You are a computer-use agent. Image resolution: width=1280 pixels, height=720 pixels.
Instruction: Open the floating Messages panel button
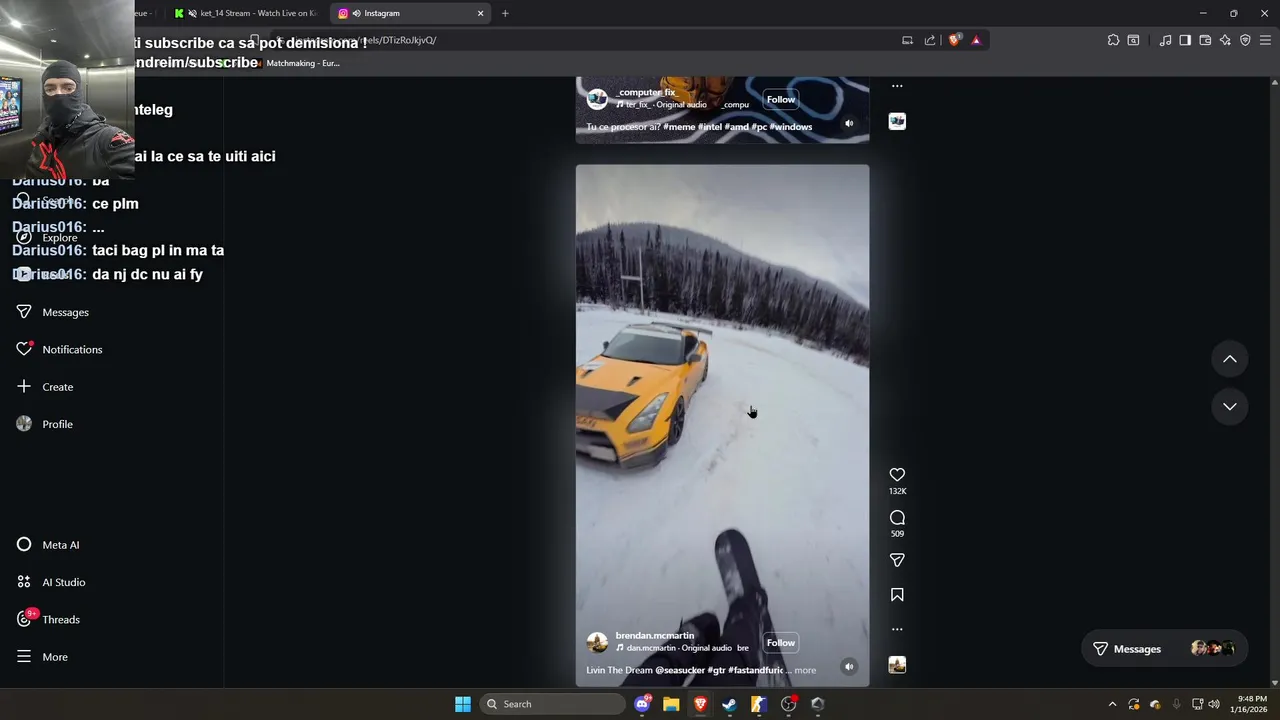pyautogui.click(x=1164, y=648)
